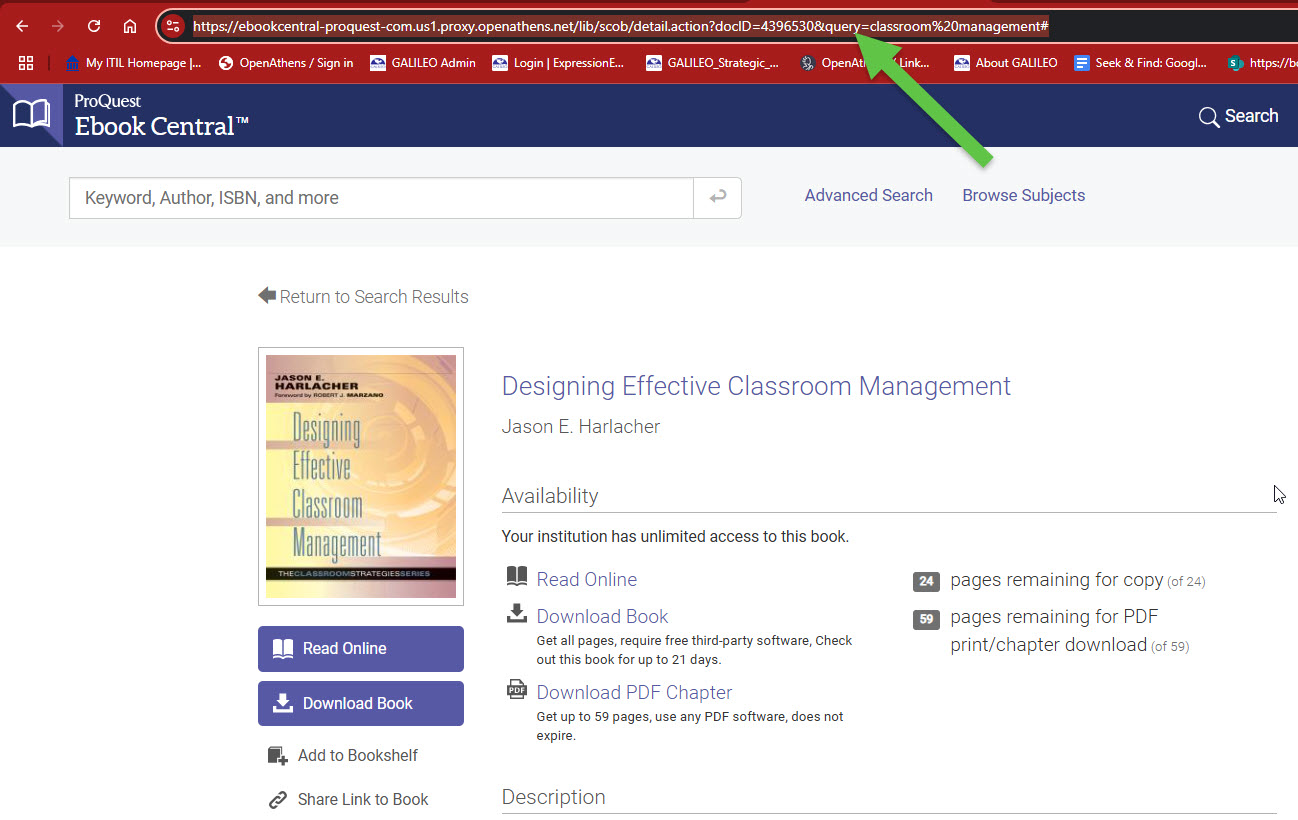Open OpenAthens / Sign in bookmark
This screenshot has height=820, width=1298.
pyautogui.click(x=285, y=63)
